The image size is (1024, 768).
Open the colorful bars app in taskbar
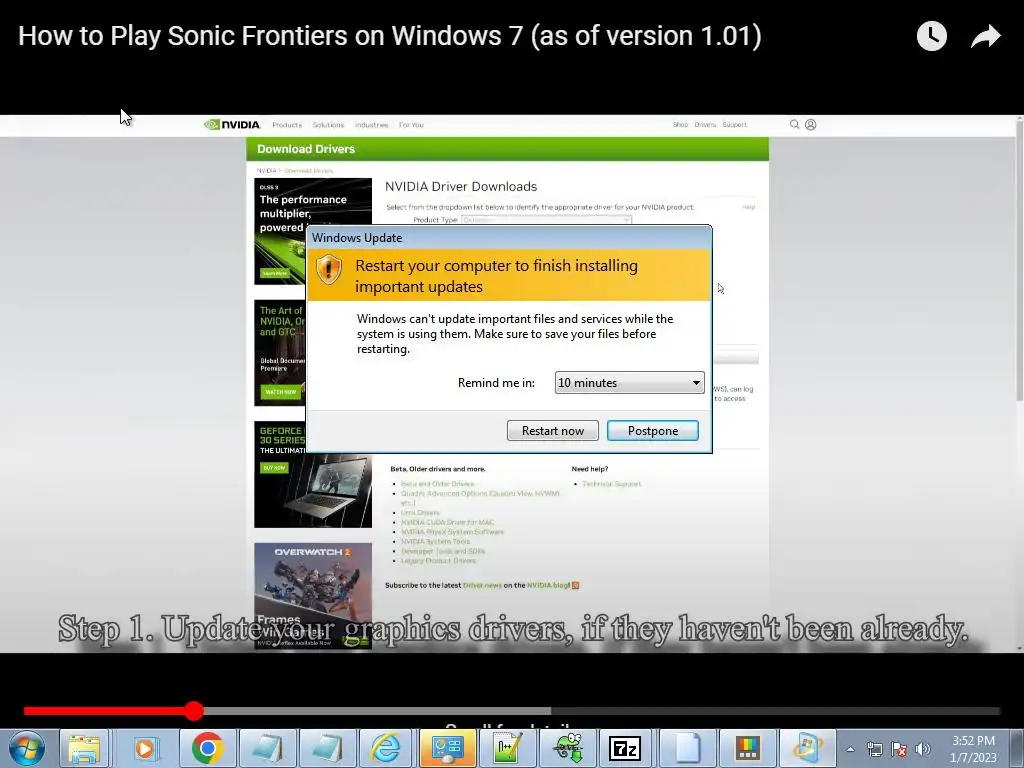click(748, 748)
